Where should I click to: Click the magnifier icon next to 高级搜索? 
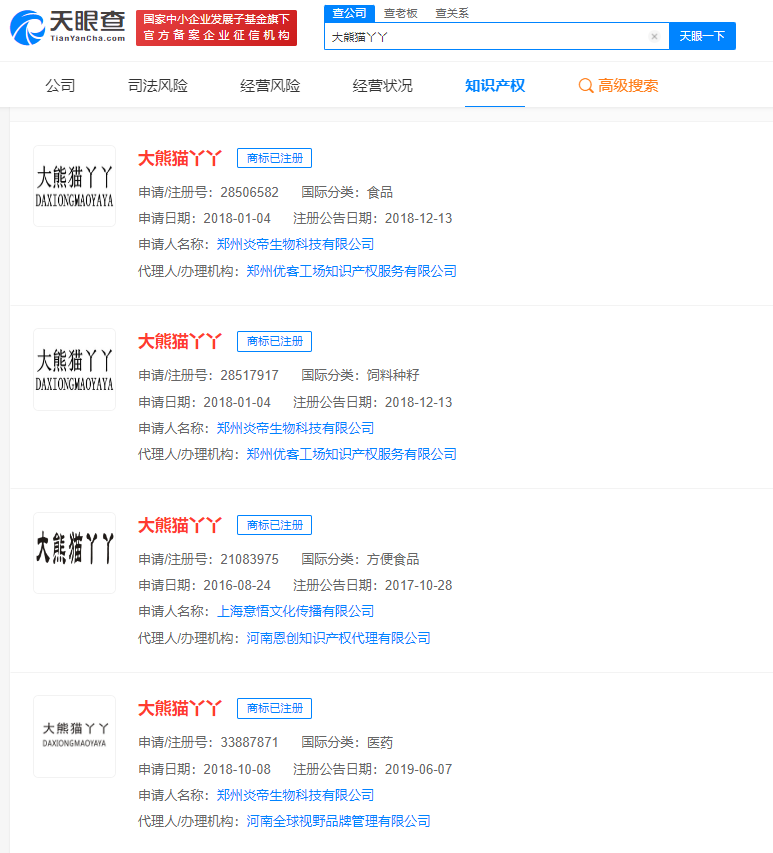tap(586, 86)
